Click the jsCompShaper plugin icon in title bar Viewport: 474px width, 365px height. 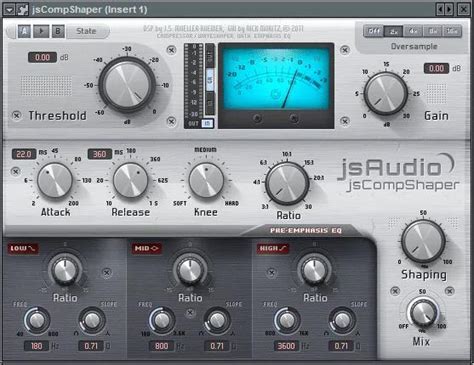(22, 9)
